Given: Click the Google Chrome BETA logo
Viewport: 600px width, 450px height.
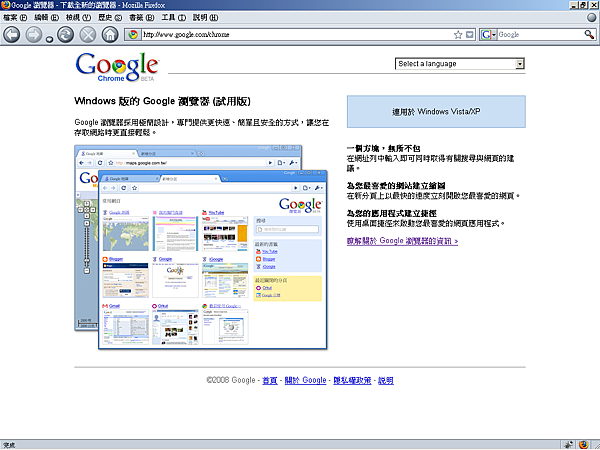Looking at the screenshot, I should (x=117, y=67).
